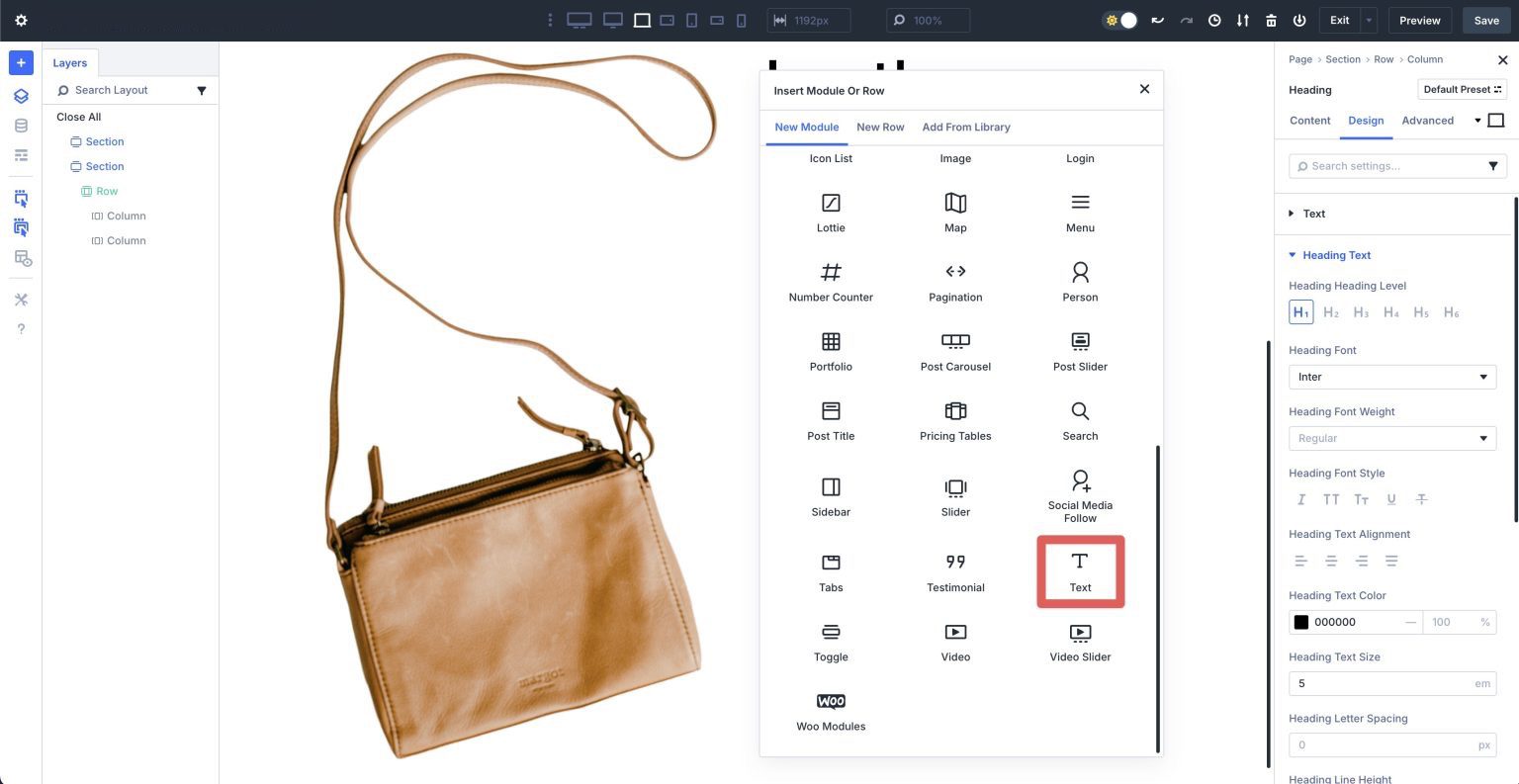Open the Heading Font dropdown
The image size is (1519, 784).
click(1391, 377)
